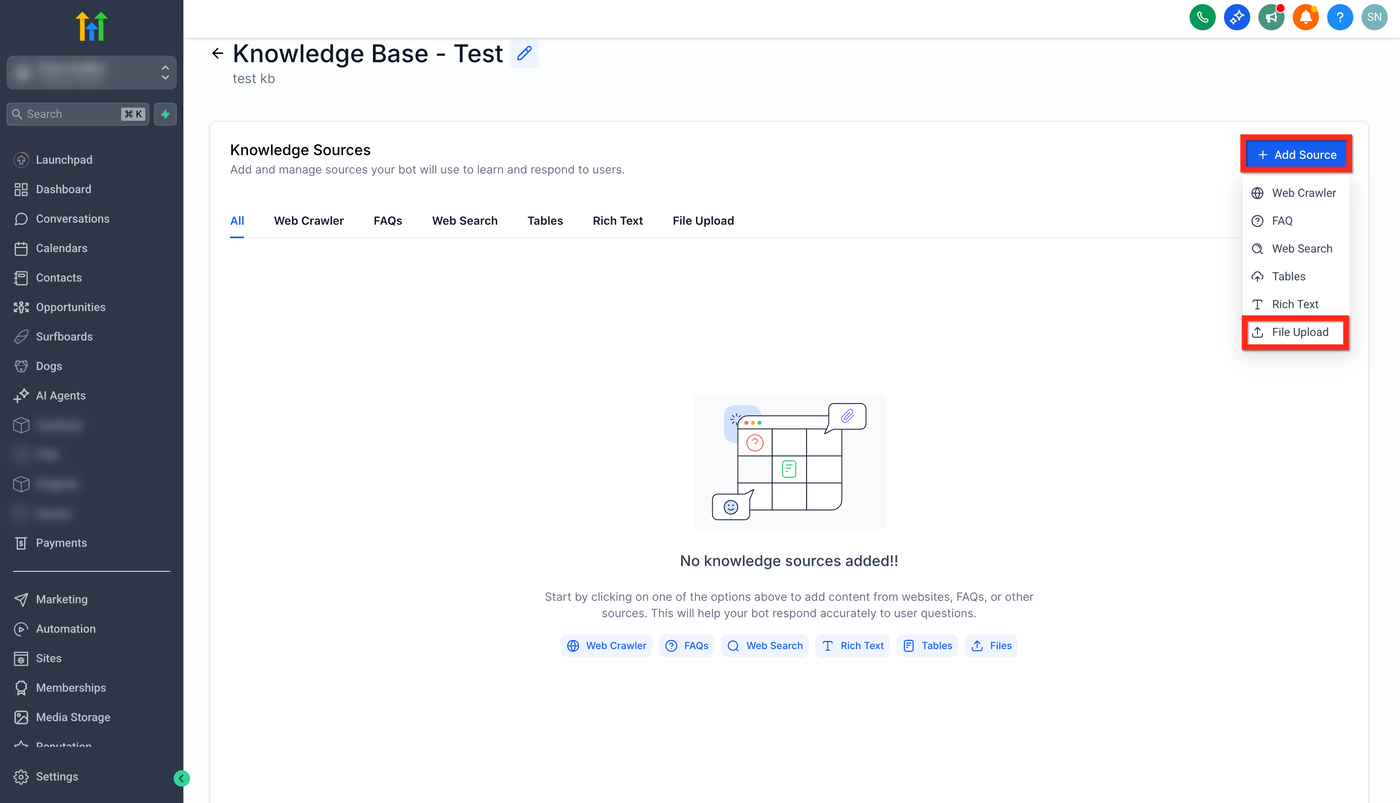Click the sidebar Search input field
Viewport: 1400px width, 803px height.
coord(65,114)
